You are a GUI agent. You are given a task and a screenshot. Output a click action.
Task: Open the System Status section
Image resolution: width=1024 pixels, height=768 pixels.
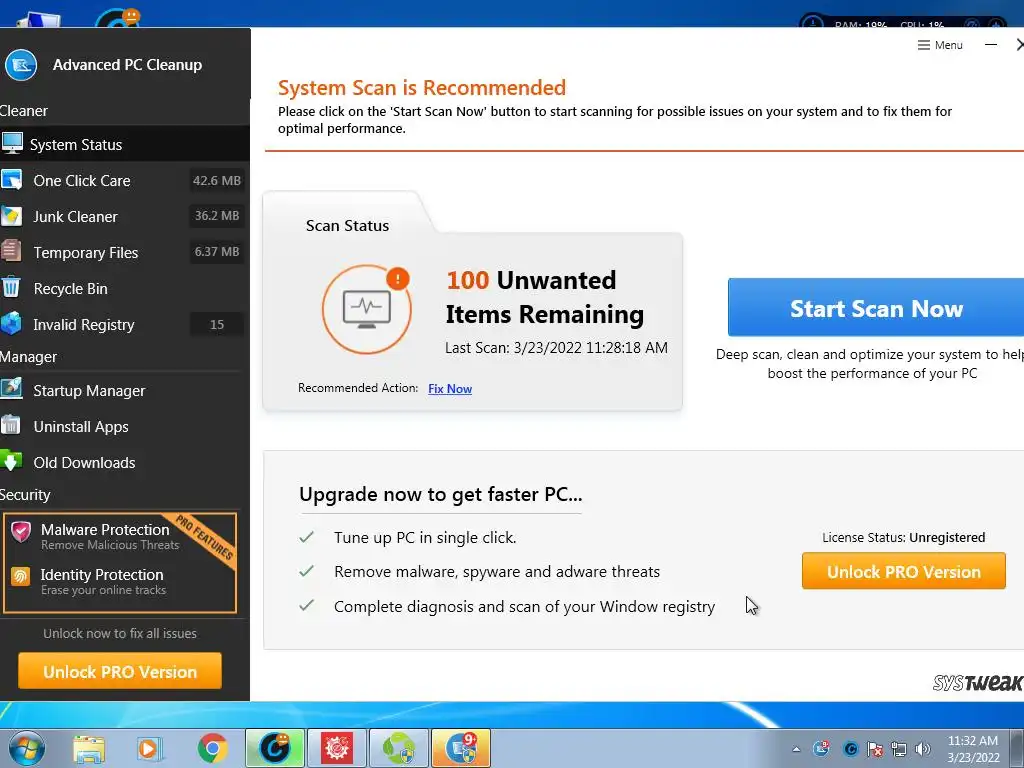click(125, 144)
